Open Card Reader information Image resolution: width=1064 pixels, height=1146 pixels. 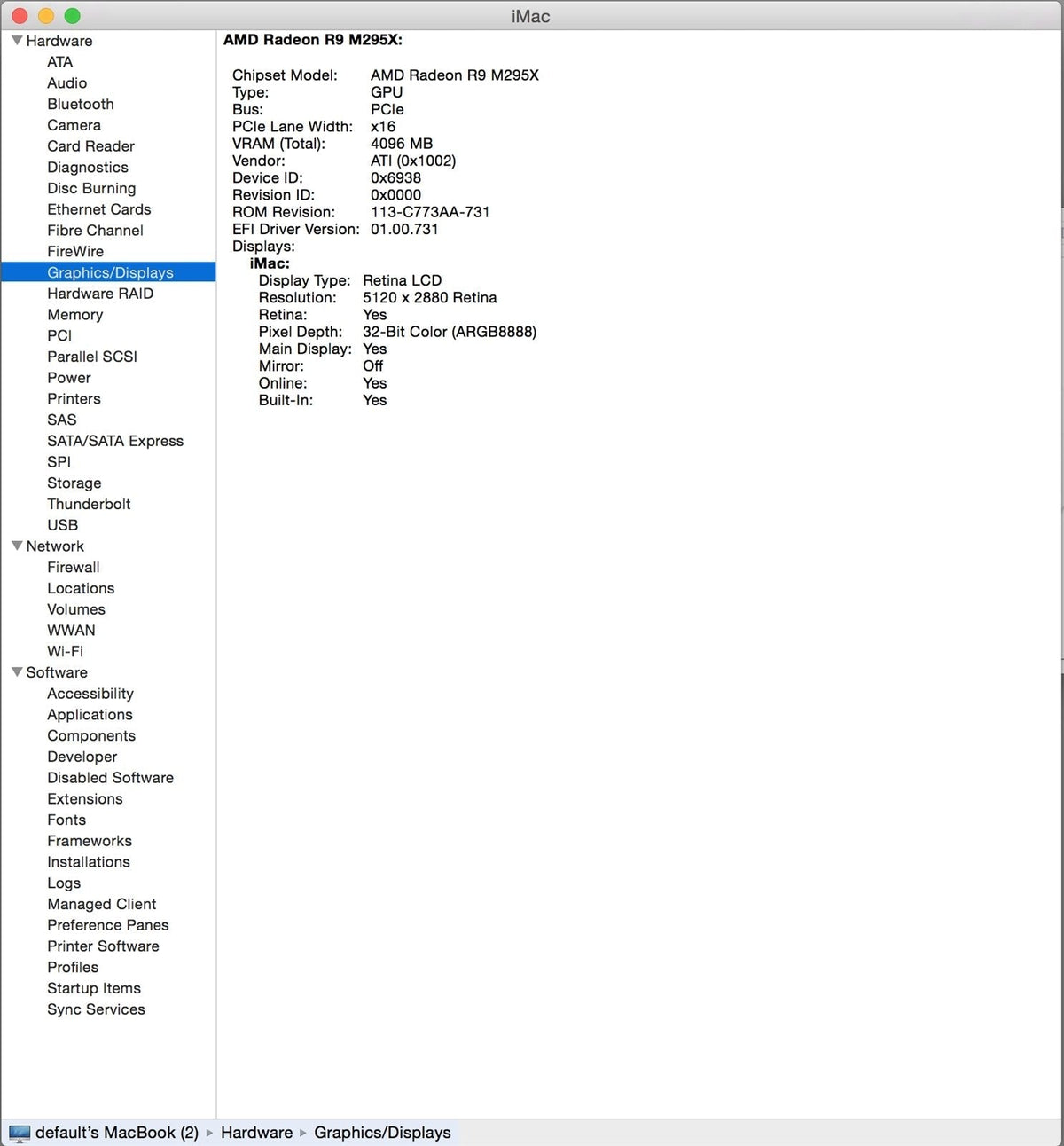(91, 146)
